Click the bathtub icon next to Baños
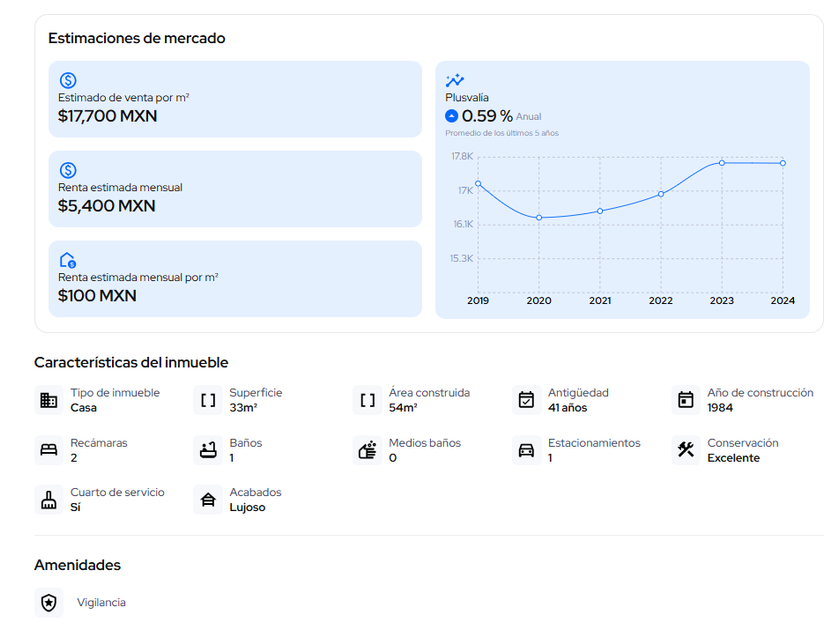This screenshot has width=840, height=630. 208,450
